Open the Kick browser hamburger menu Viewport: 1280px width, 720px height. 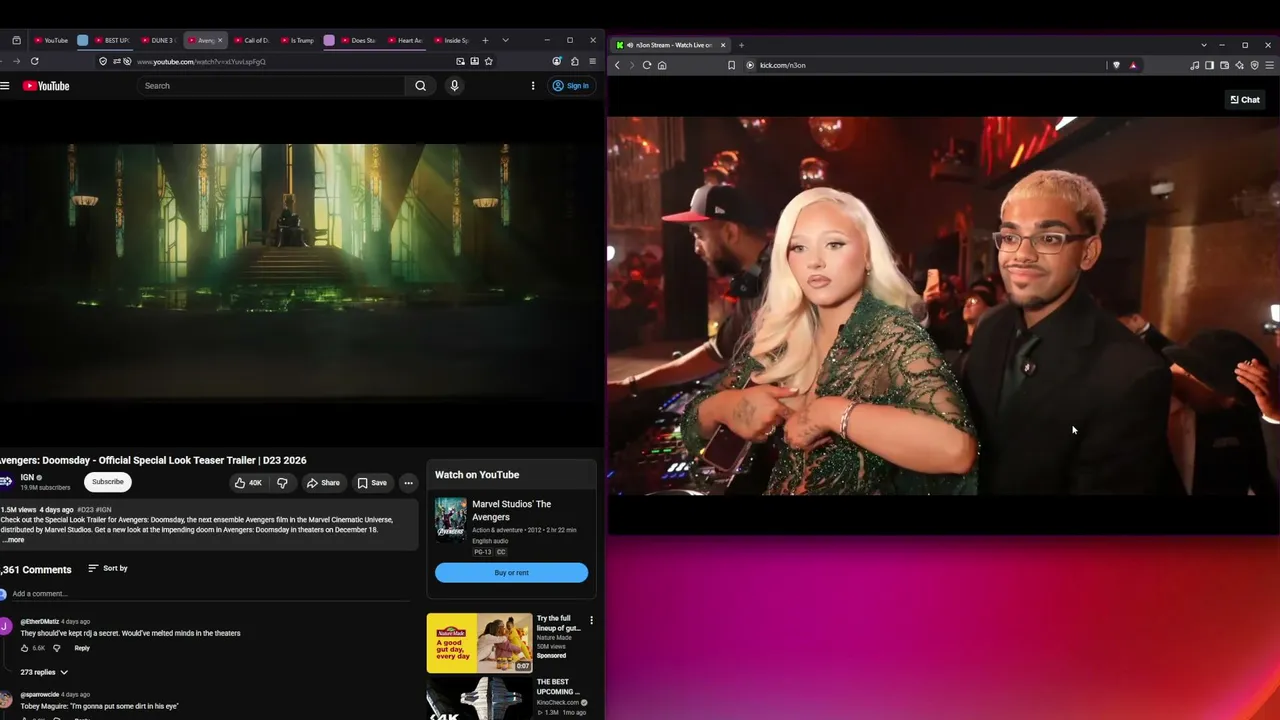pyautogui.click(x=1270, y=65)
